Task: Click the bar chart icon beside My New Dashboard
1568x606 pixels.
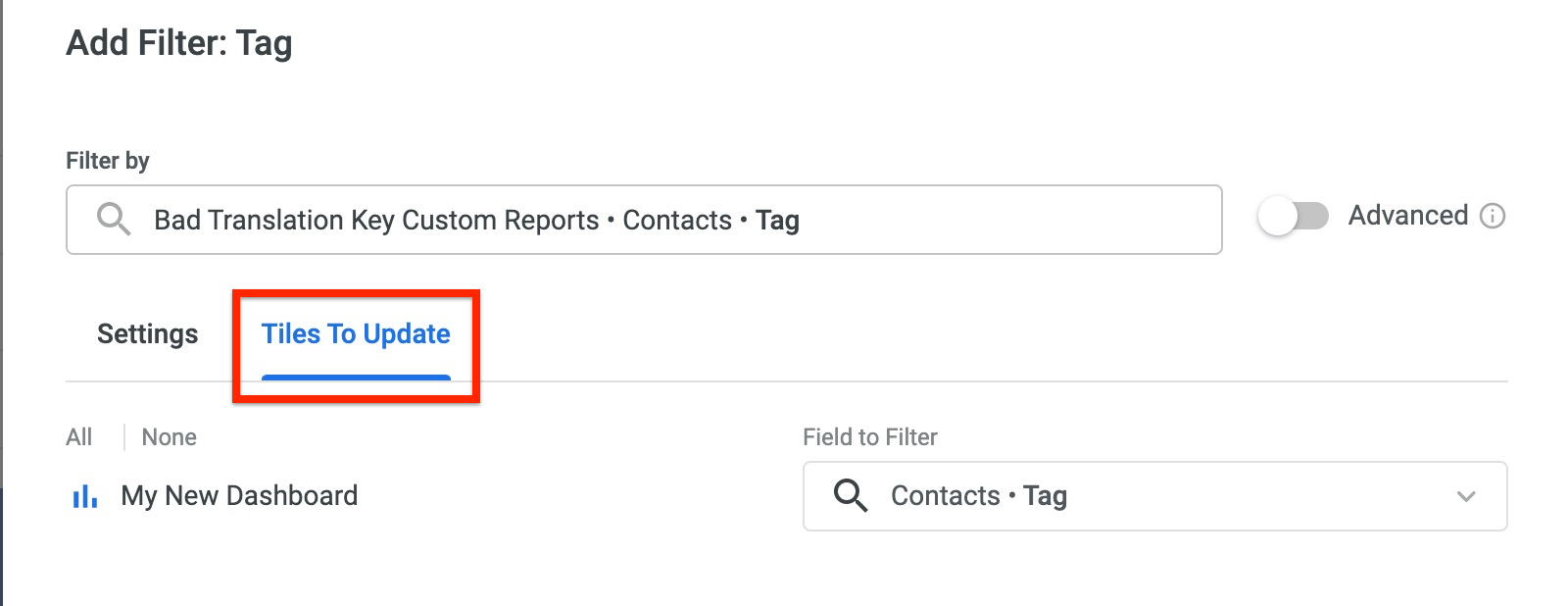Action: pos(85,496)
